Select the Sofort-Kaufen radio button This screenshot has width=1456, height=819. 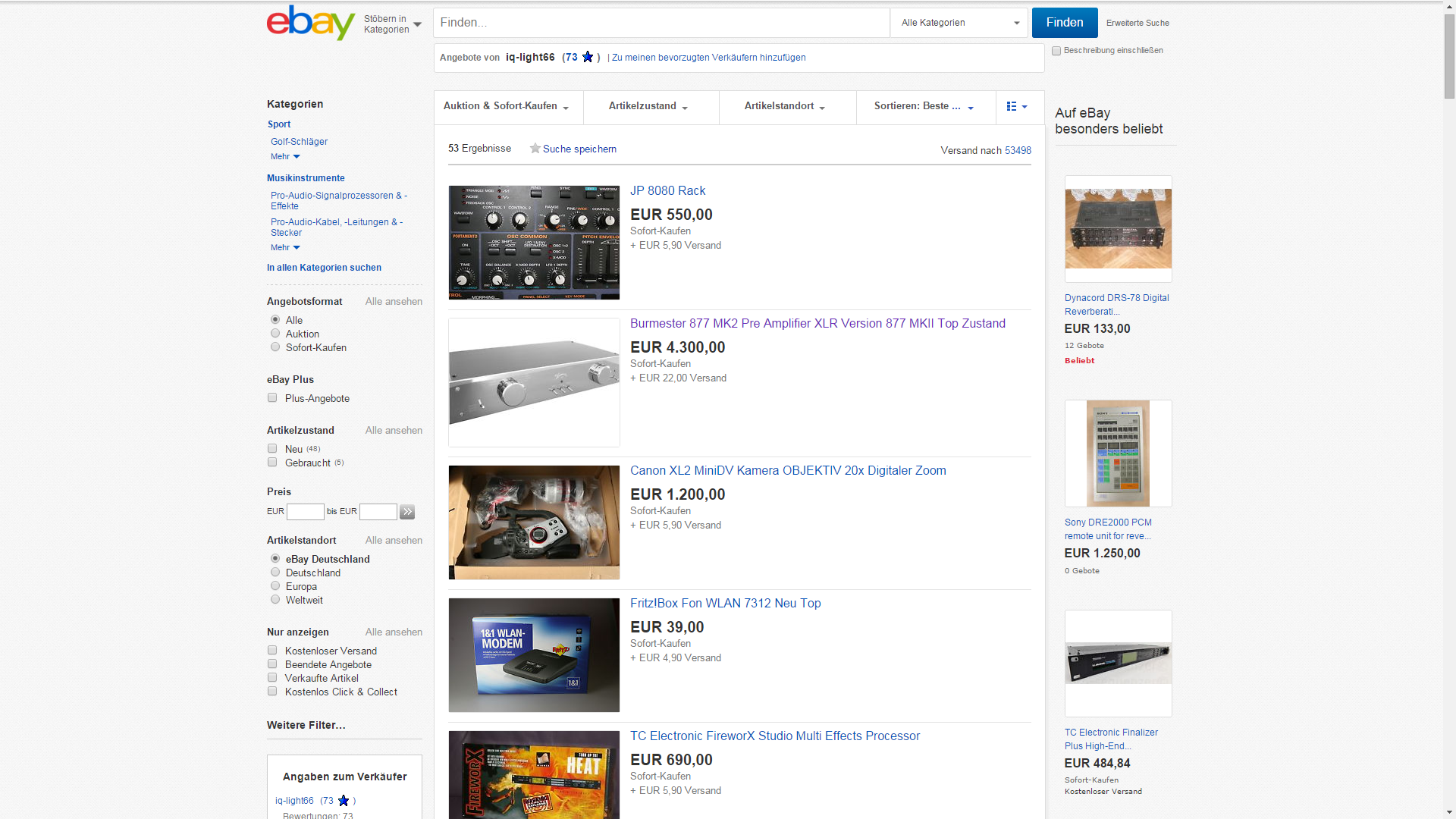coord(275,347)
